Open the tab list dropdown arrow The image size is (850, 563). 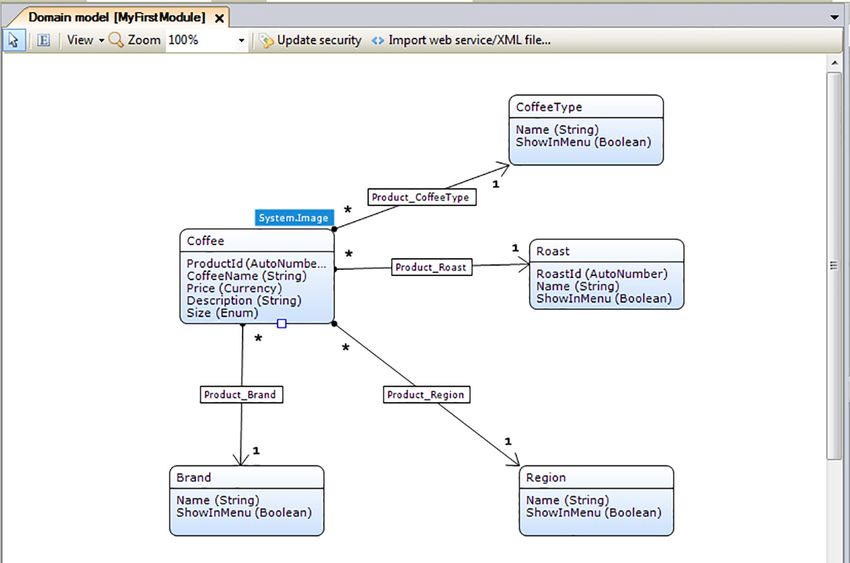[x=835, y=18]
